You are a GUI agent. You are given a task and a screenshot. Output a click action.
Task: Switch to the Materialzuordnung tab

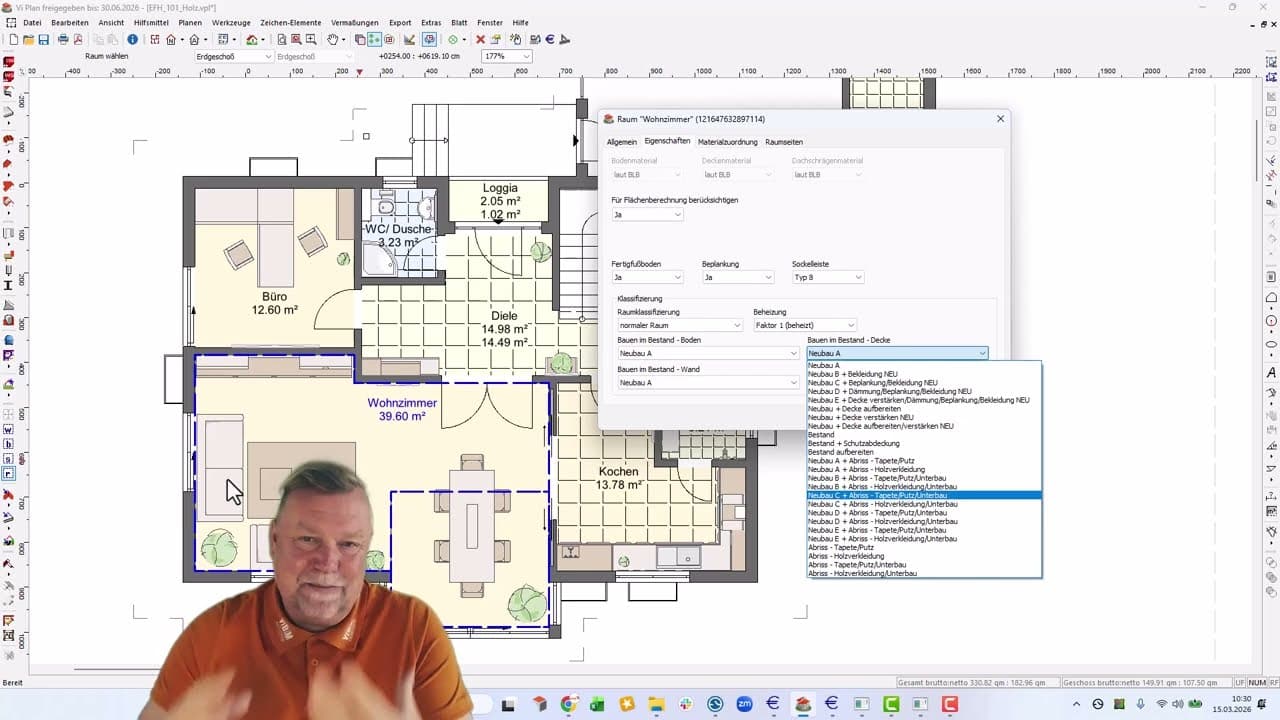pos(727,142)
